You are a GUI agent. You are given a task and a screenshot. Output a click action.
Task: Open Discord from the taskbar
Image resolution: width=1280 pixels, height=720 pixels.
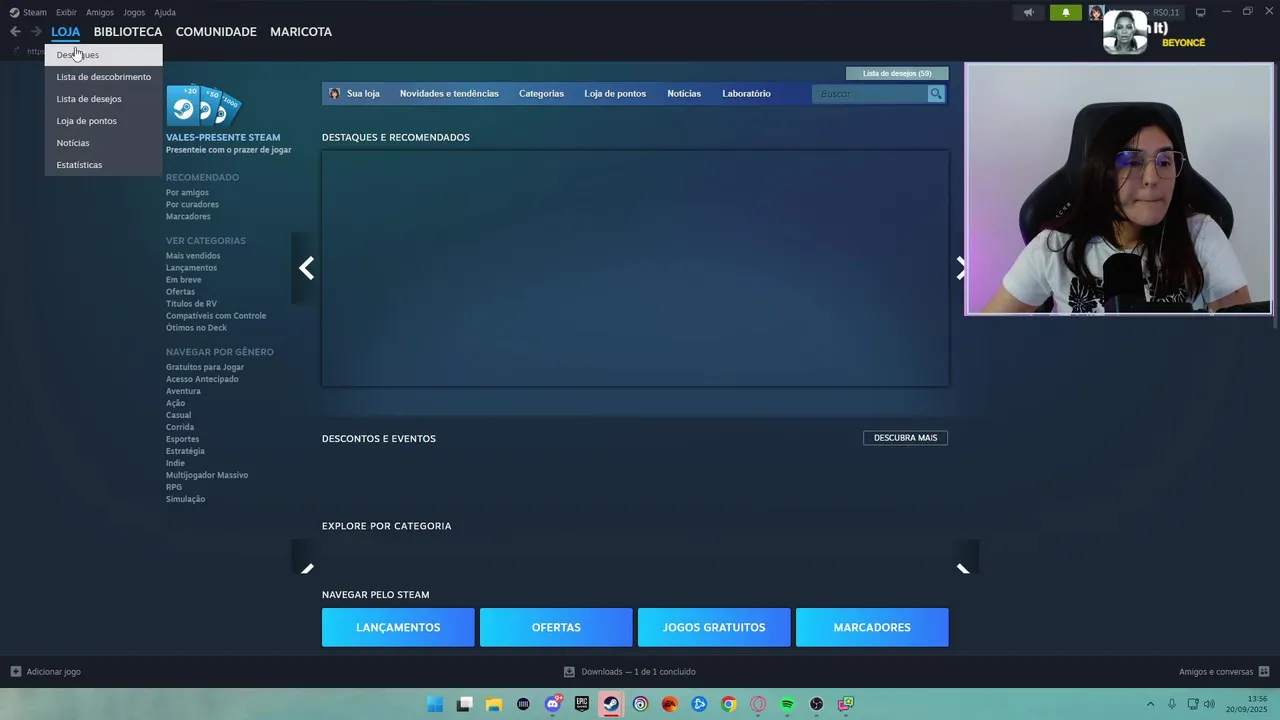pyautogui.click(x=553, y=704)
